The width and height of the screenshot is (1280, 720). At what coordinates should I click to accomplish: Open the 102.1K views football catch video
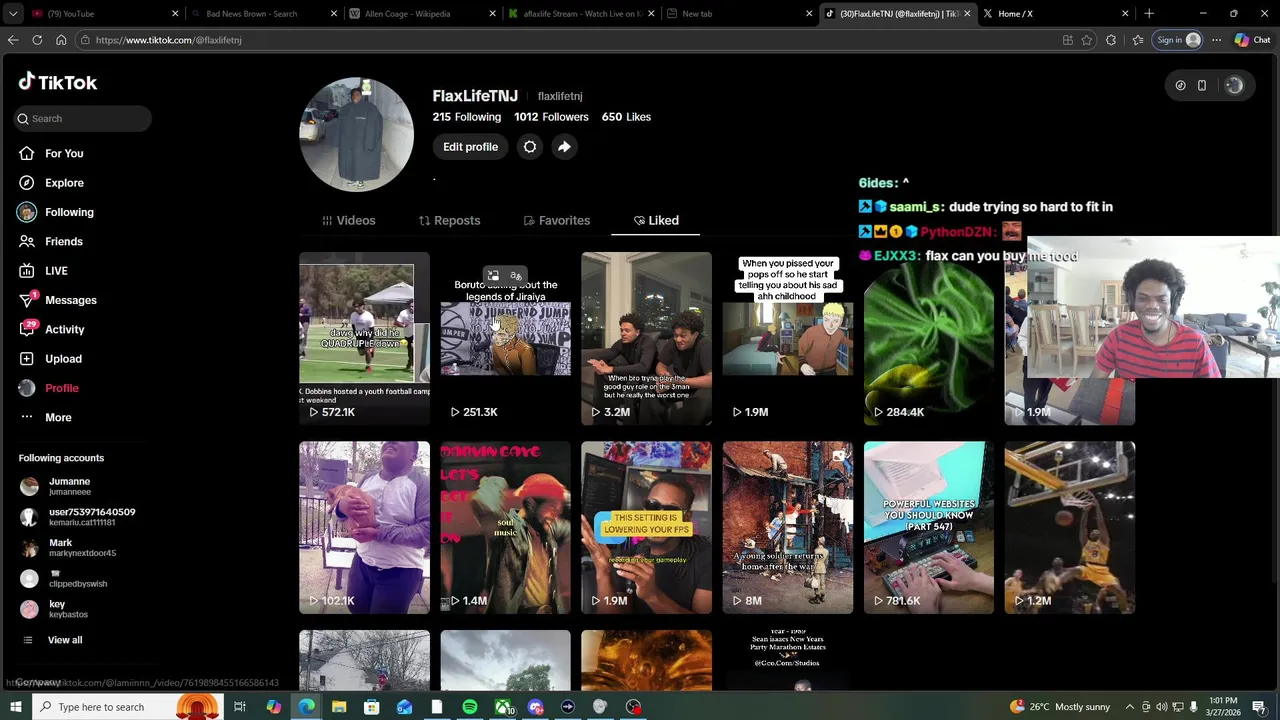364,527
